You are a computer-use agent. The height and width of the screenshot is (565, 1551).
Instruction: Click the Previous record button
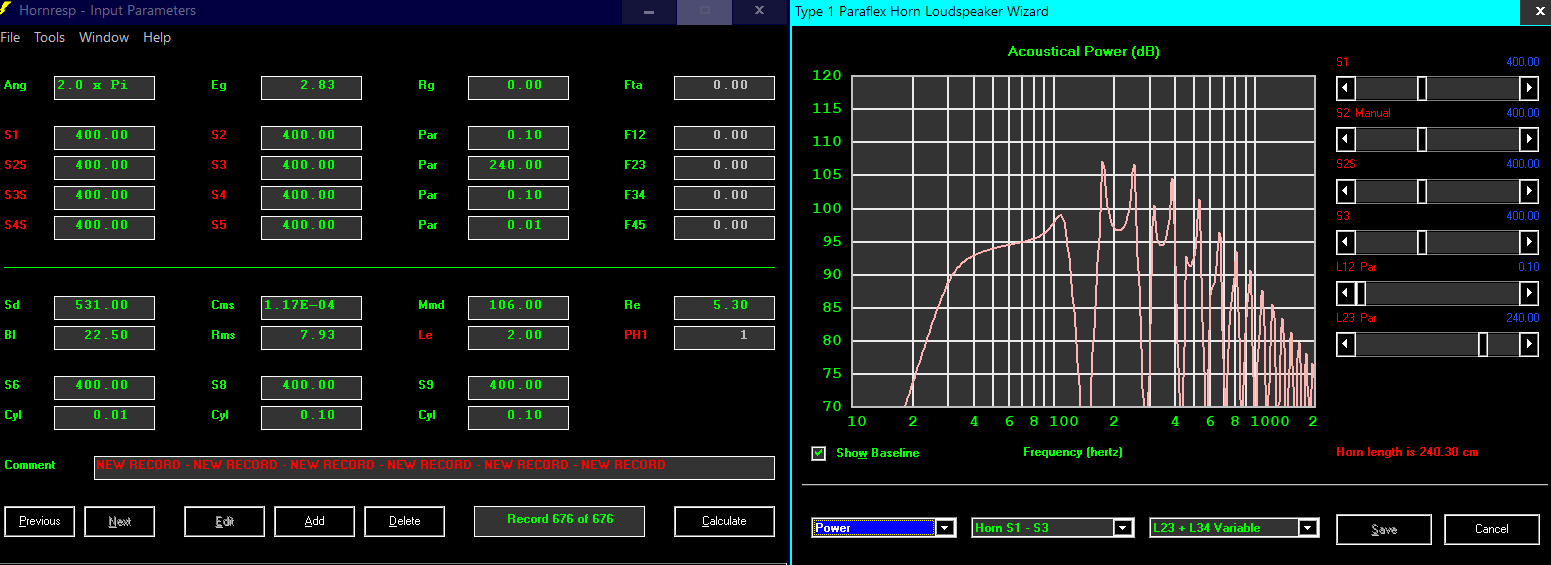point(40,521)
